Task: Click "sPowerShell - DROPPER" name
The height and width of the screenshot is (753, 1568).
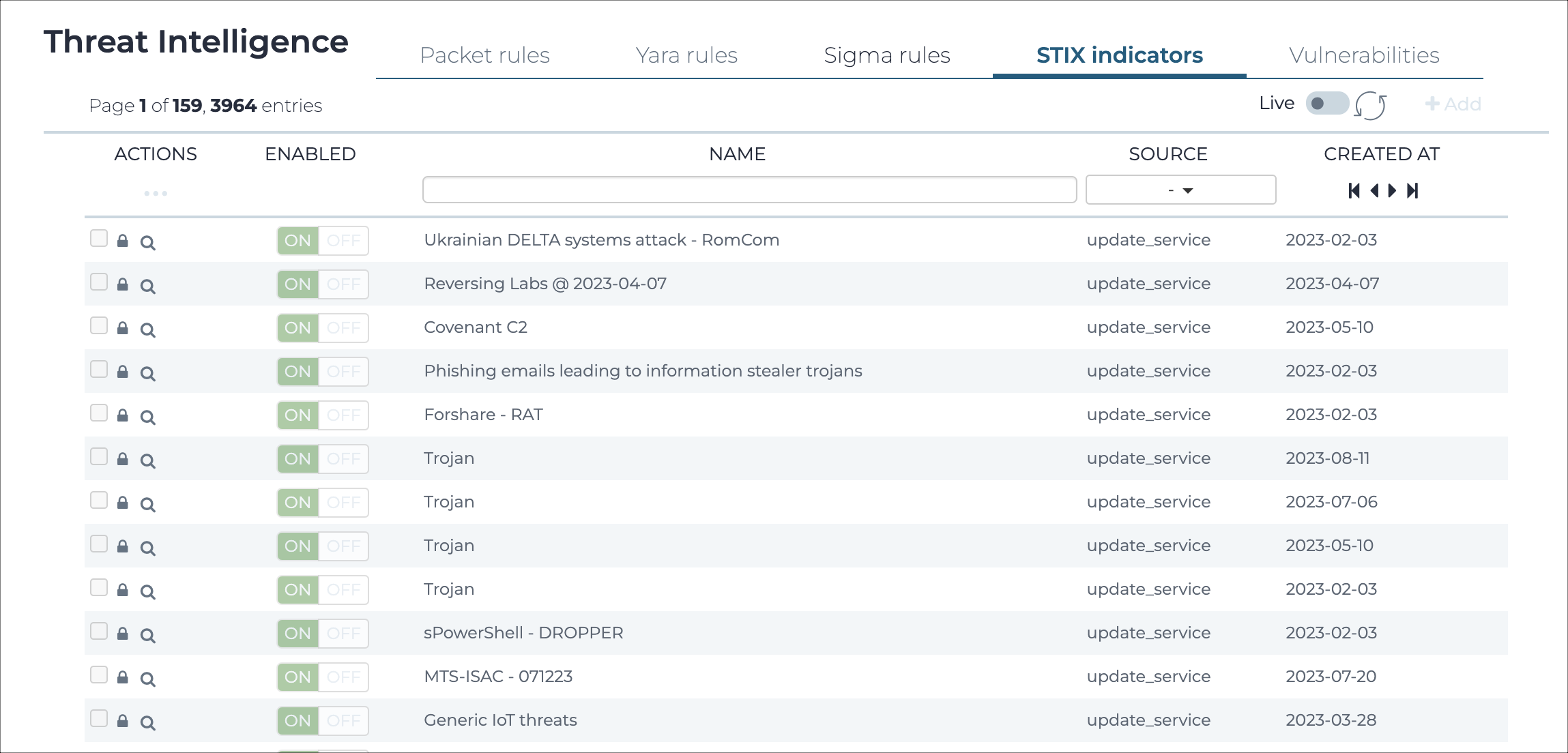Action: [x=523, y=633]
